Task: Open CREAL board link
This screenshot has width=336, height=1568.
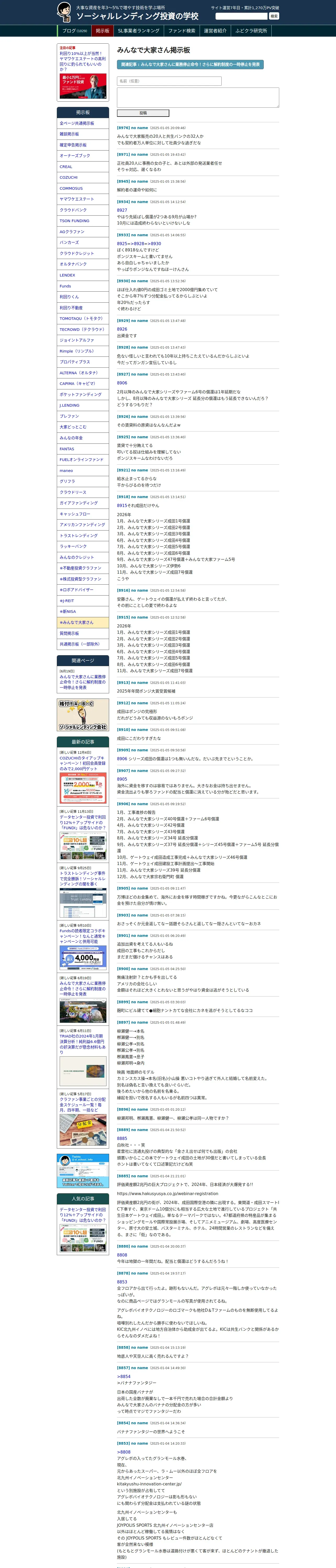Action: (x=83, y=167)
